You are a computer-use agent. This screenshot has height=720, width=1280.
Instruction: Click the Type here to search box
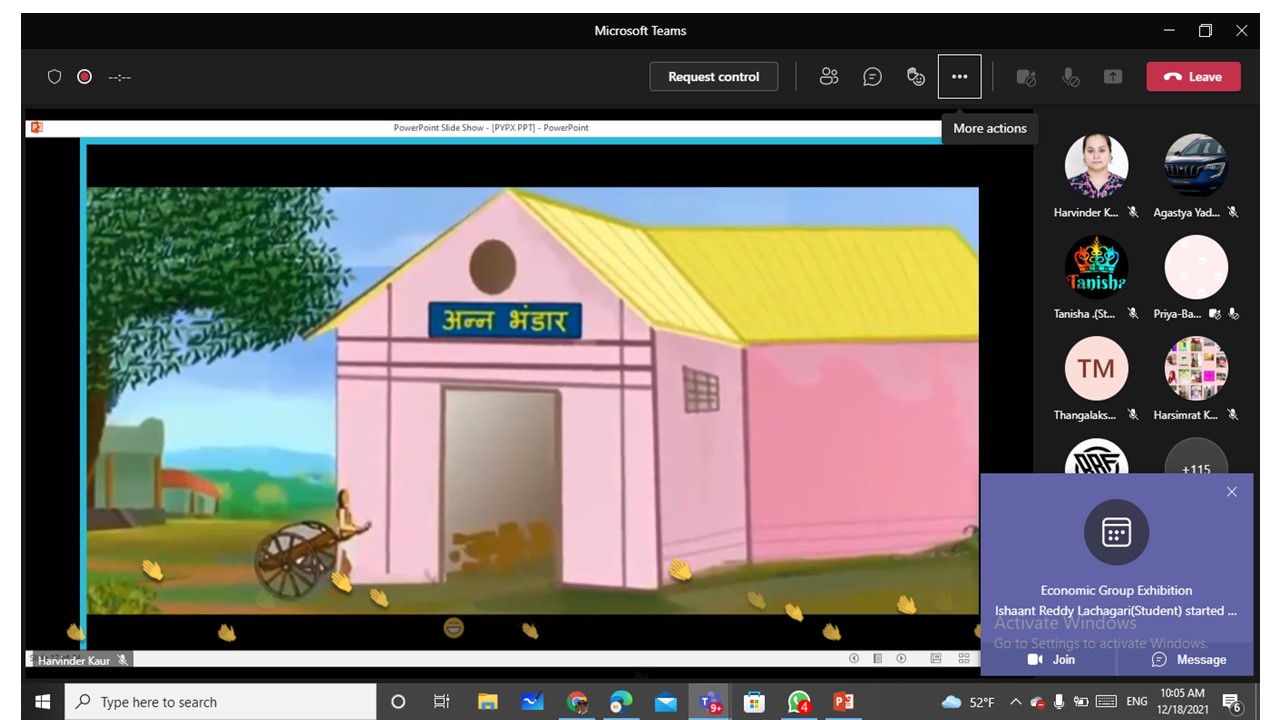pos(221,702)
